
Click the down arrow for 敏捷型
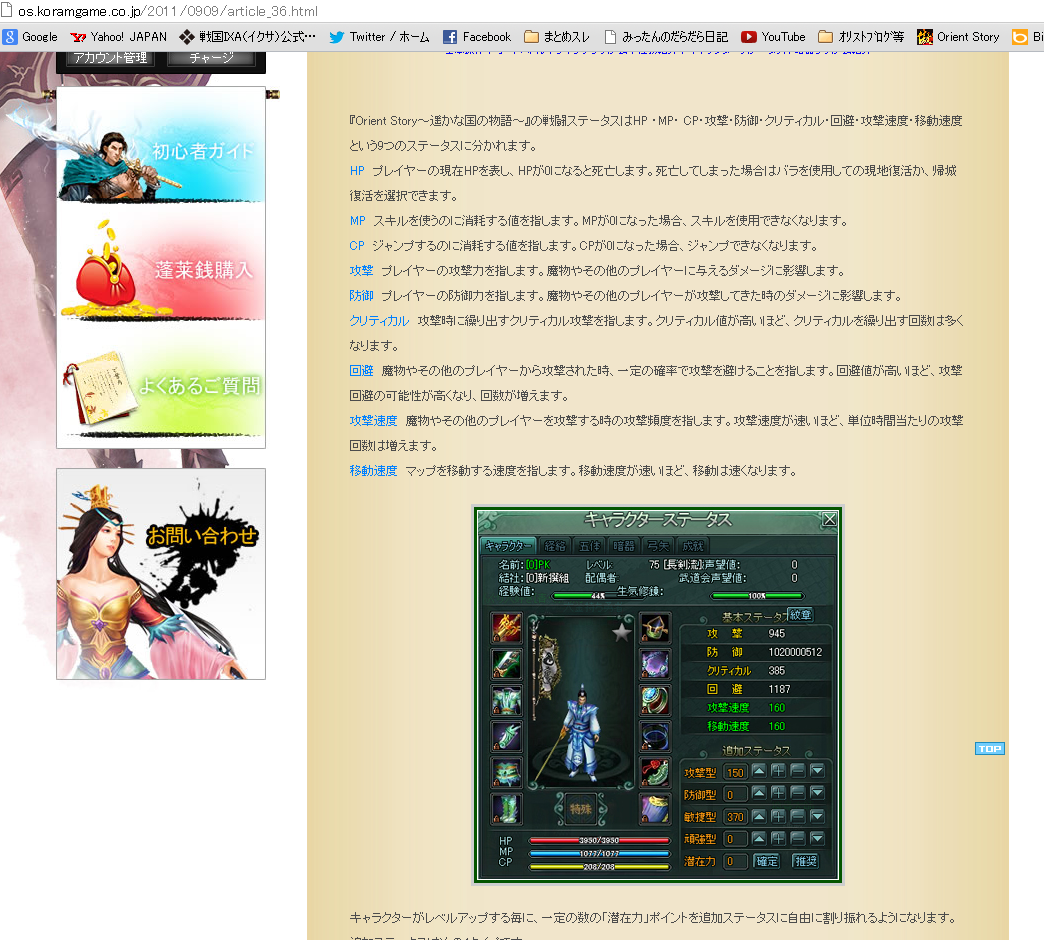click(817, 816)
